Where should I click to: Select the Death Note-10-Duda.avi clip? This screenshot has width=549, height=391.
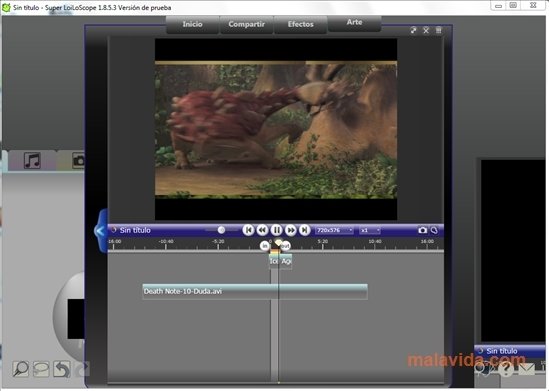(x=255, y=291)
